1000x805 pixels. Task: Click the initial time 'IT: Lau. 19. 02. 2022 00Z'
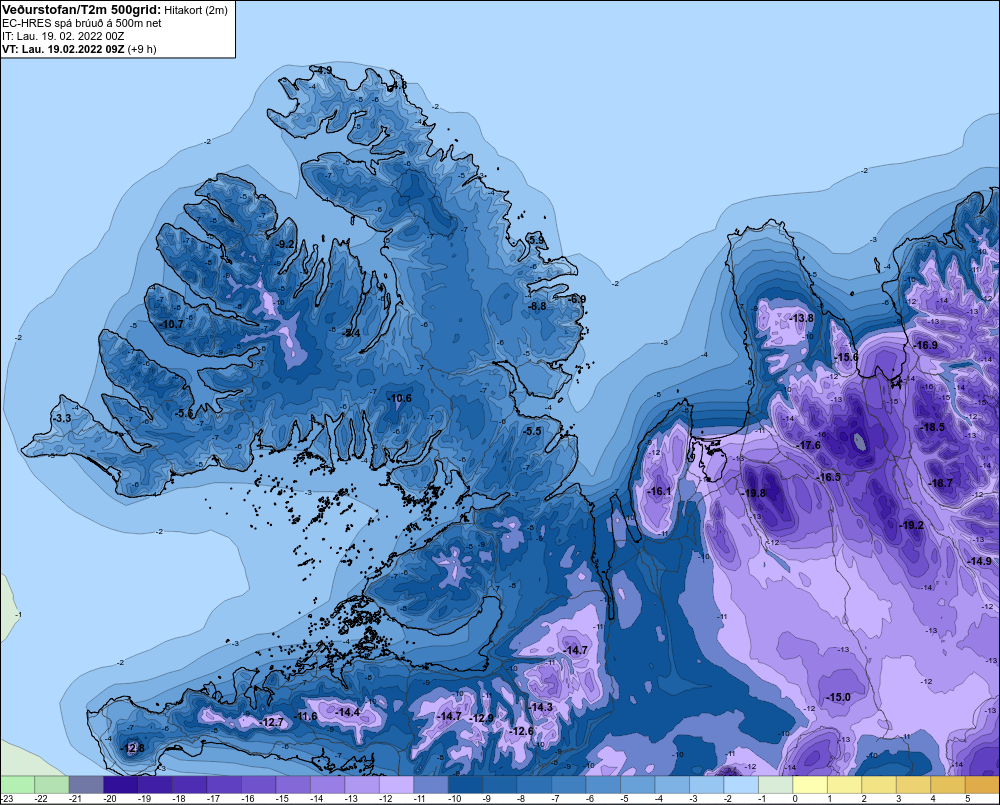click(x=63, y=36)
